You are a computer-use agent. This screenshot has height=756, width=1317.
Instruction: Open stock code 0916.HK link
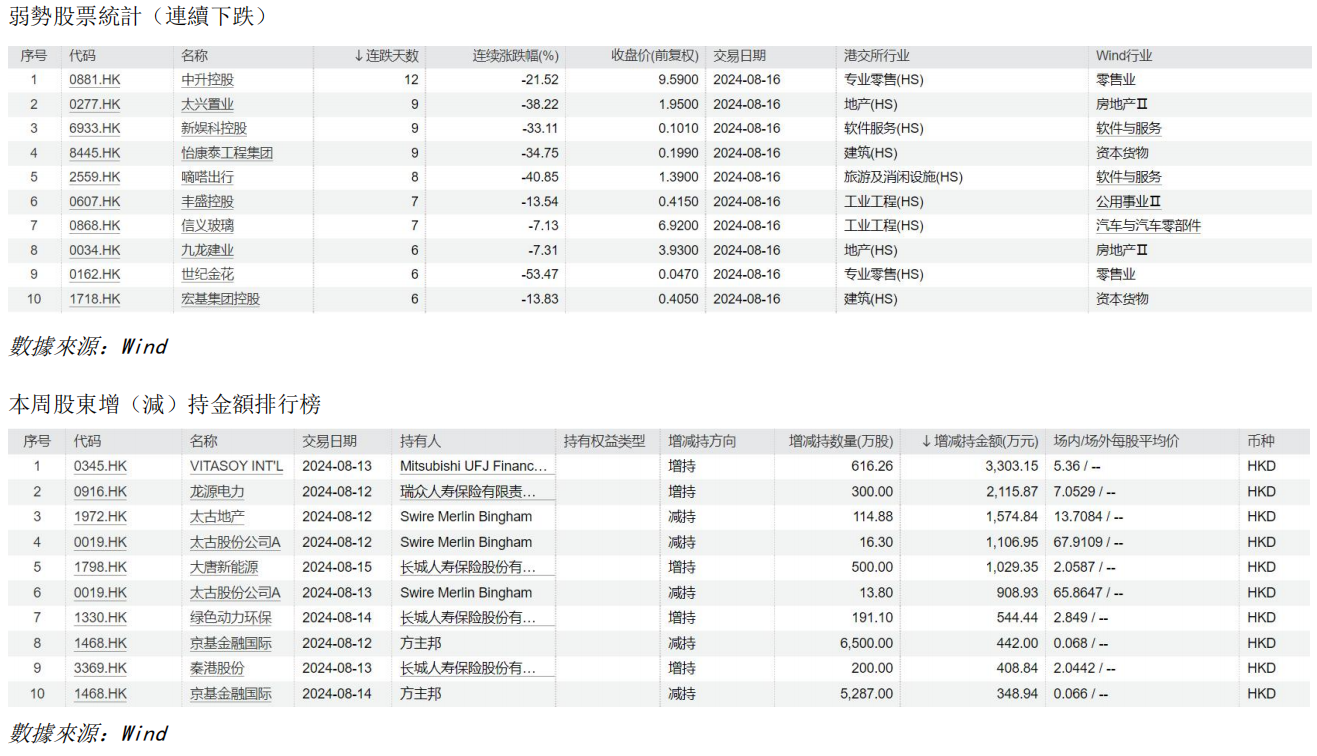pos(100,492)
